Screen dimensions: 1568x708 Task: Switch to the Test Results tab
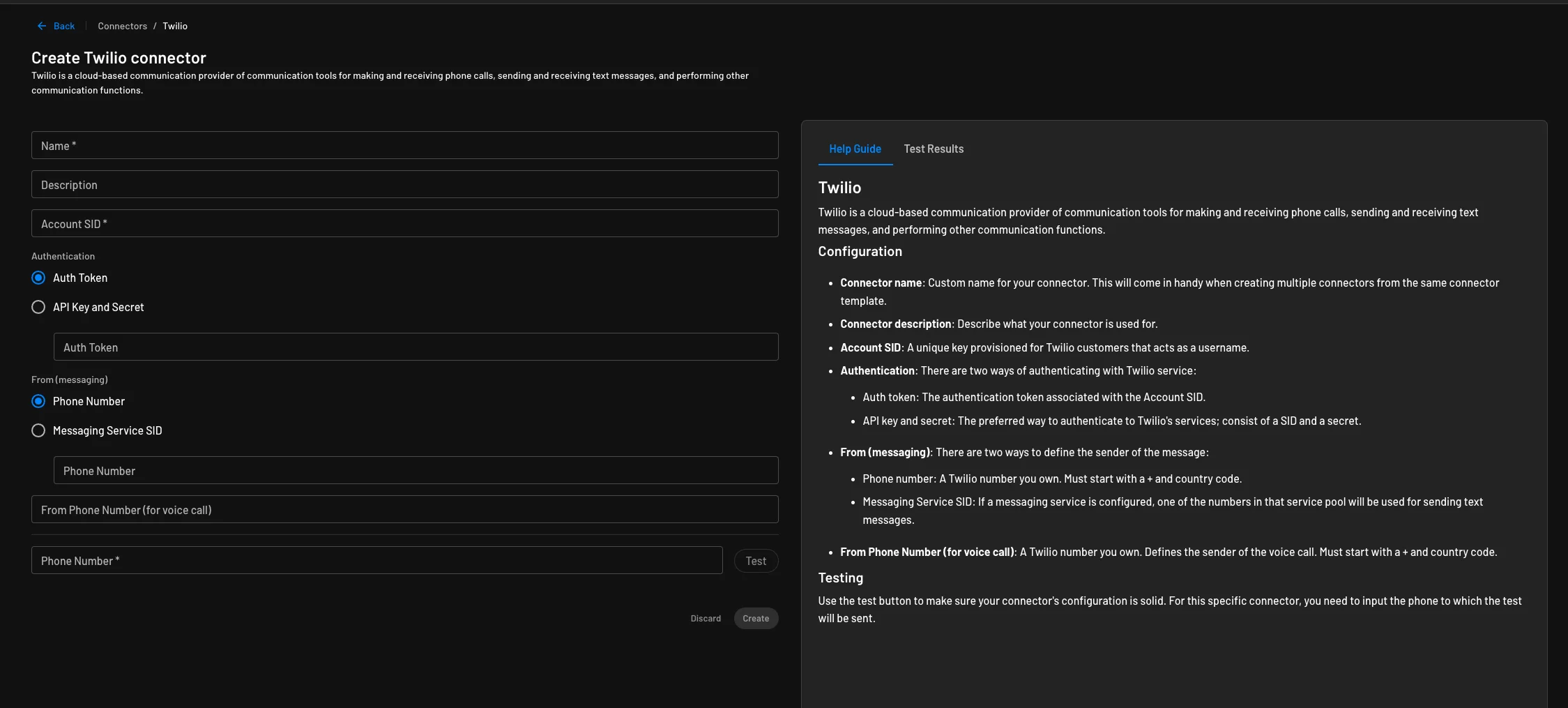coord(934,149)
